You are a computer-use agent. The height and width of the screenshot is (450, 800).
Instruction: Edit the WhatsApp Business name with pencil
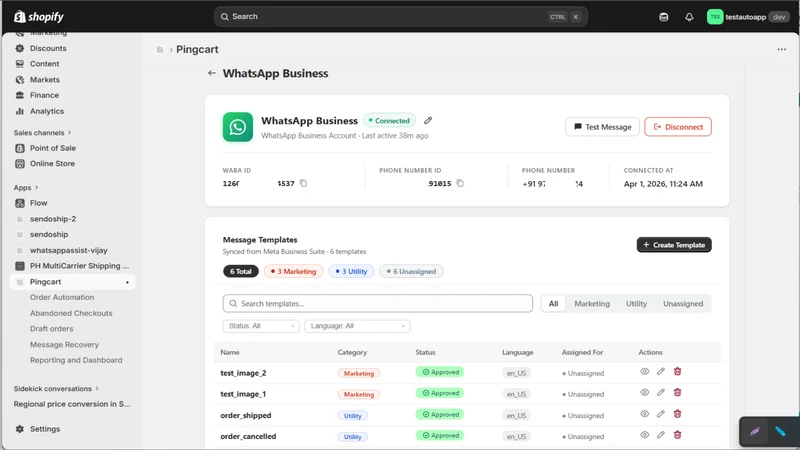[428, 120]
